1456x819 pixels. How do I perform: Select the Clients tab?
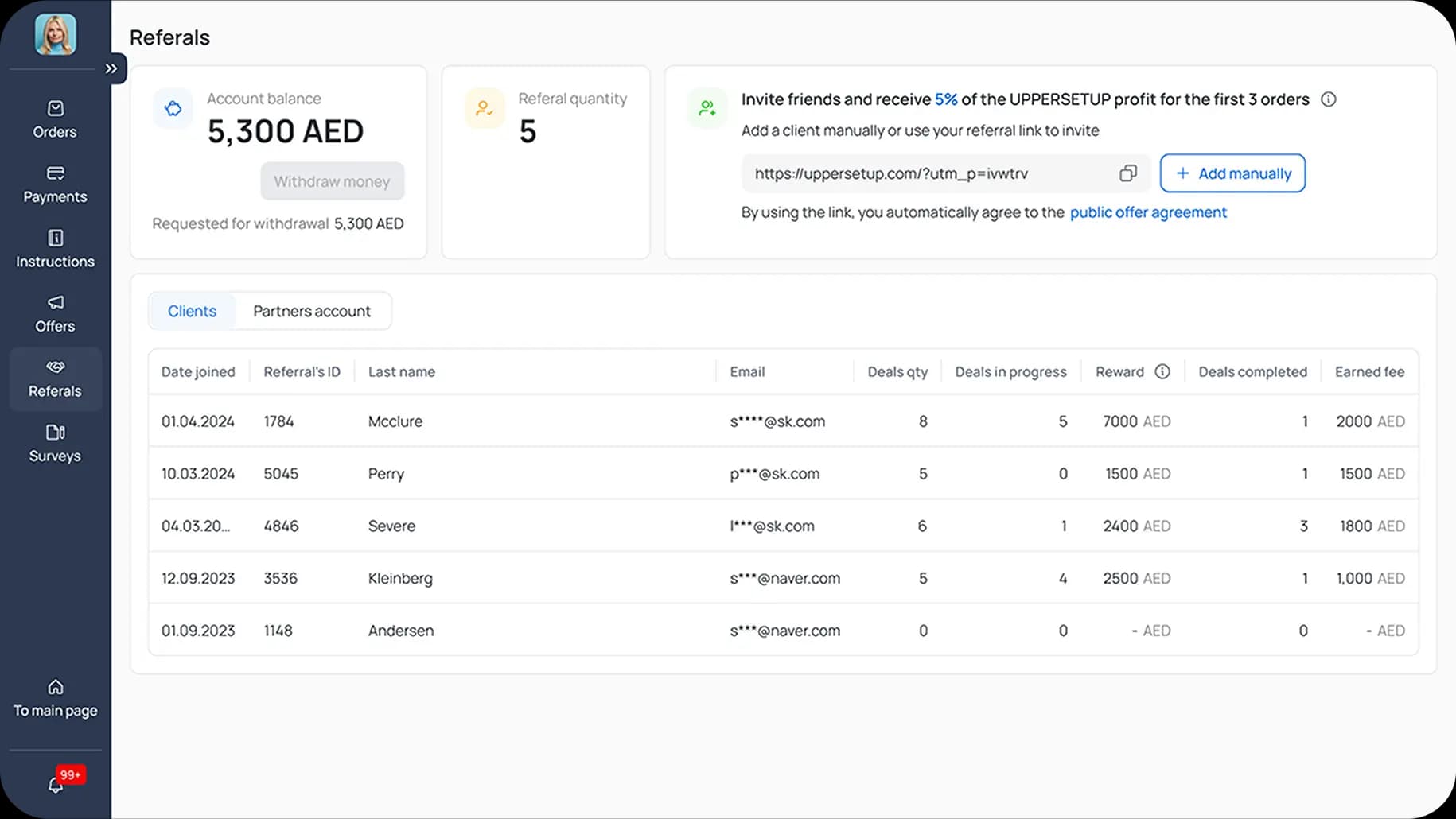[192, 311]
